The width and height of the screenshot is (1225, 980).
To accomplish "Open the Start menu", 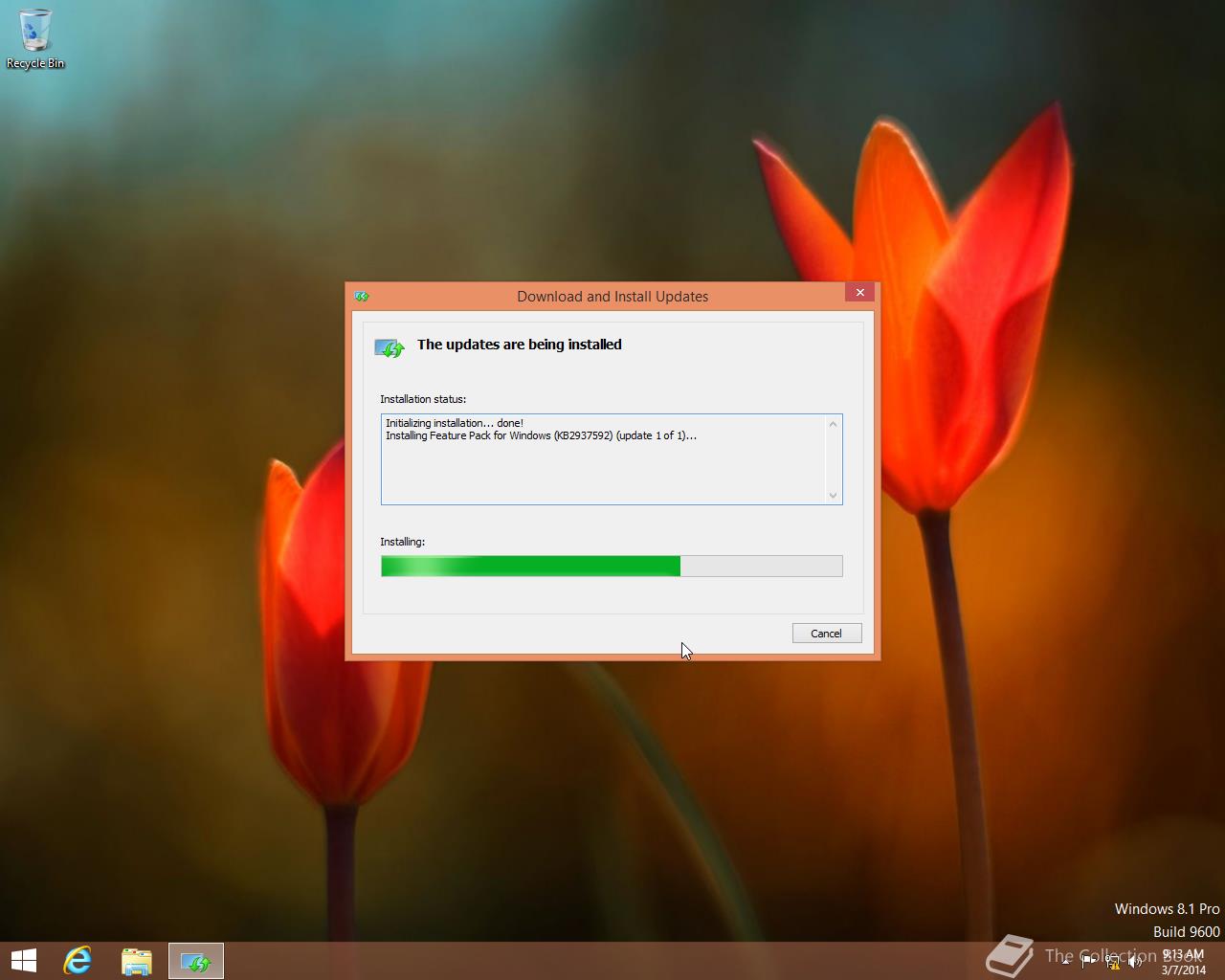I will [24, 961].
